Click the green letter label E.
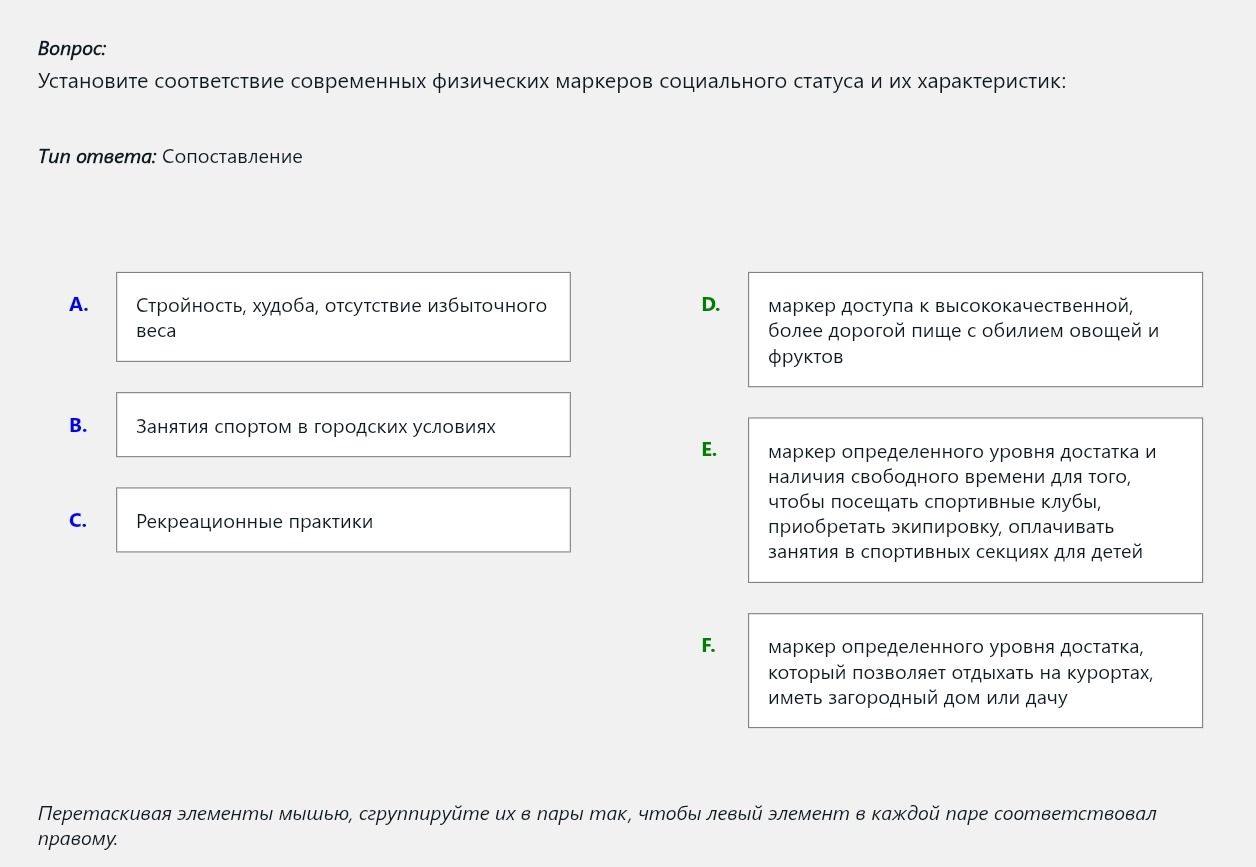This screenshot has width=1256, height=867. click(x=709, y=450)
